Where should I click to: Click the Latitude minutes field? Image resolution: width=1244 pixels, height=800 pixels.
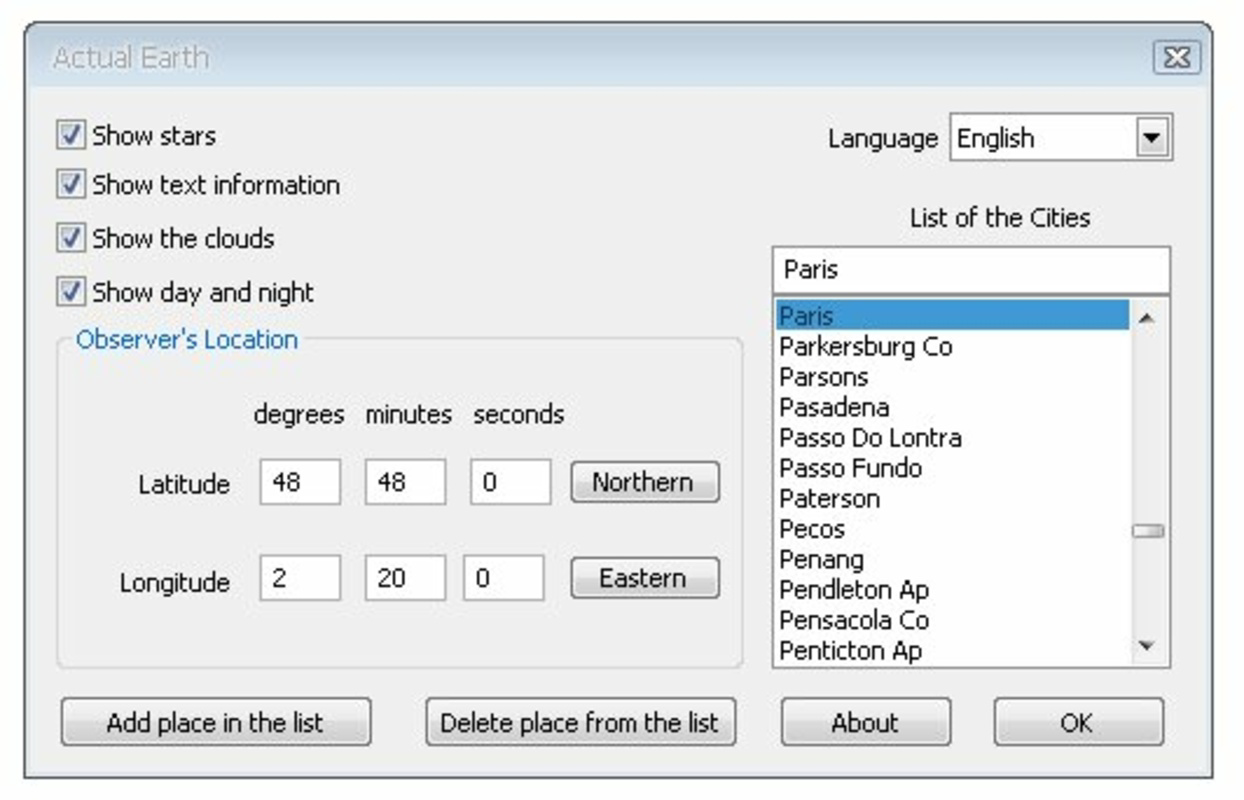[x=405, y=482]
